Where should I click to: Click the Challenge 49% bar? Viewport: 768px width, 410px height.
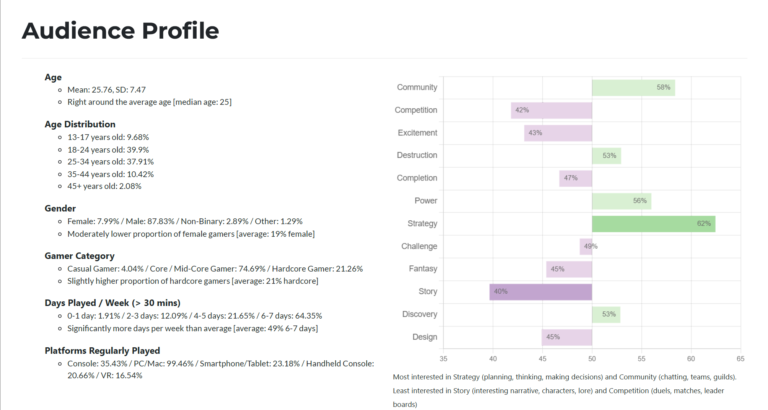(586, 246)
